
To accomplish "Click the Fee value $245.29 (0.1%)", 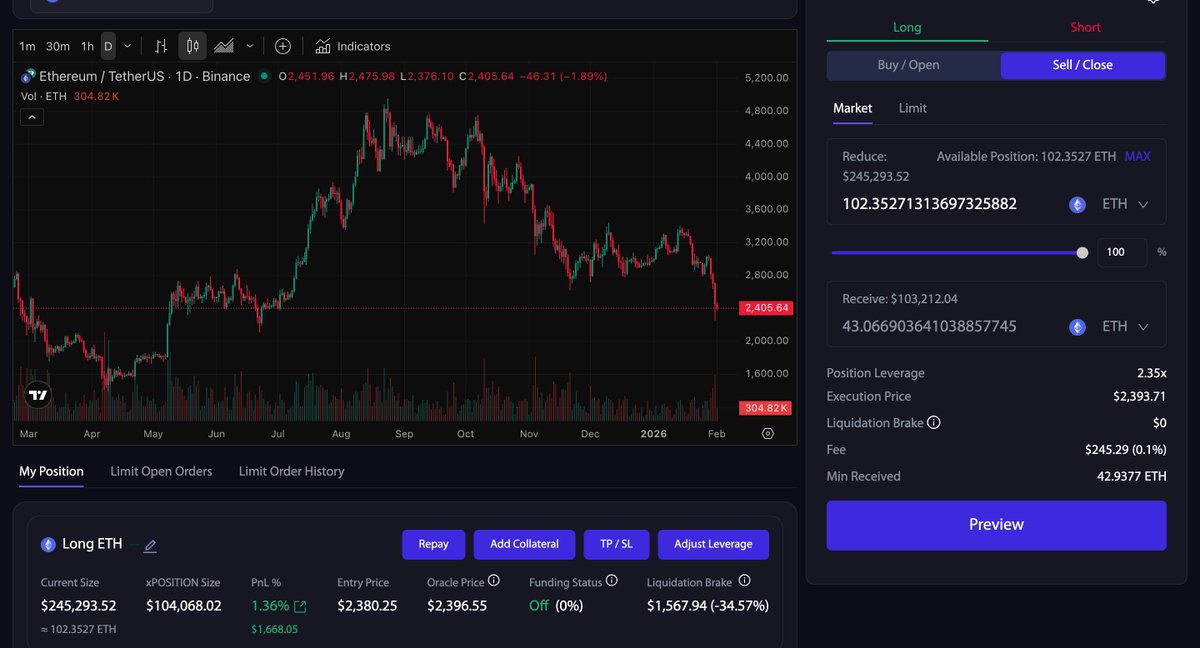I will pos(1126,450).
